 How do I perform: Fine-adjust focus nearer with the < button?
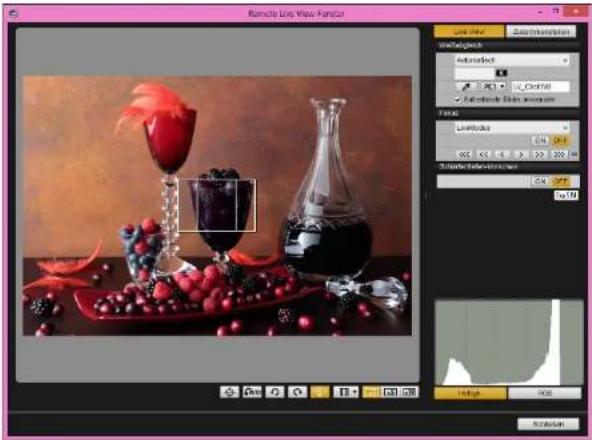tap(502, 154)
